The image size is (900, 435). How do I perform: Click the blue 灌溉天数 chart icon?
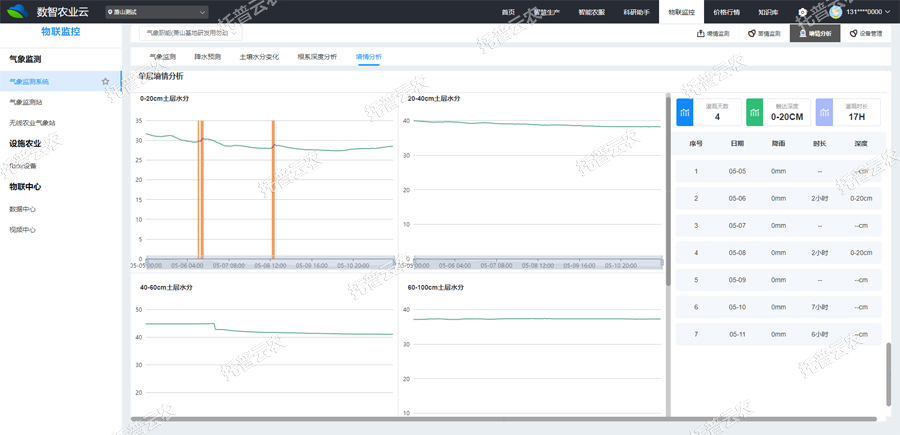point(685,112)
